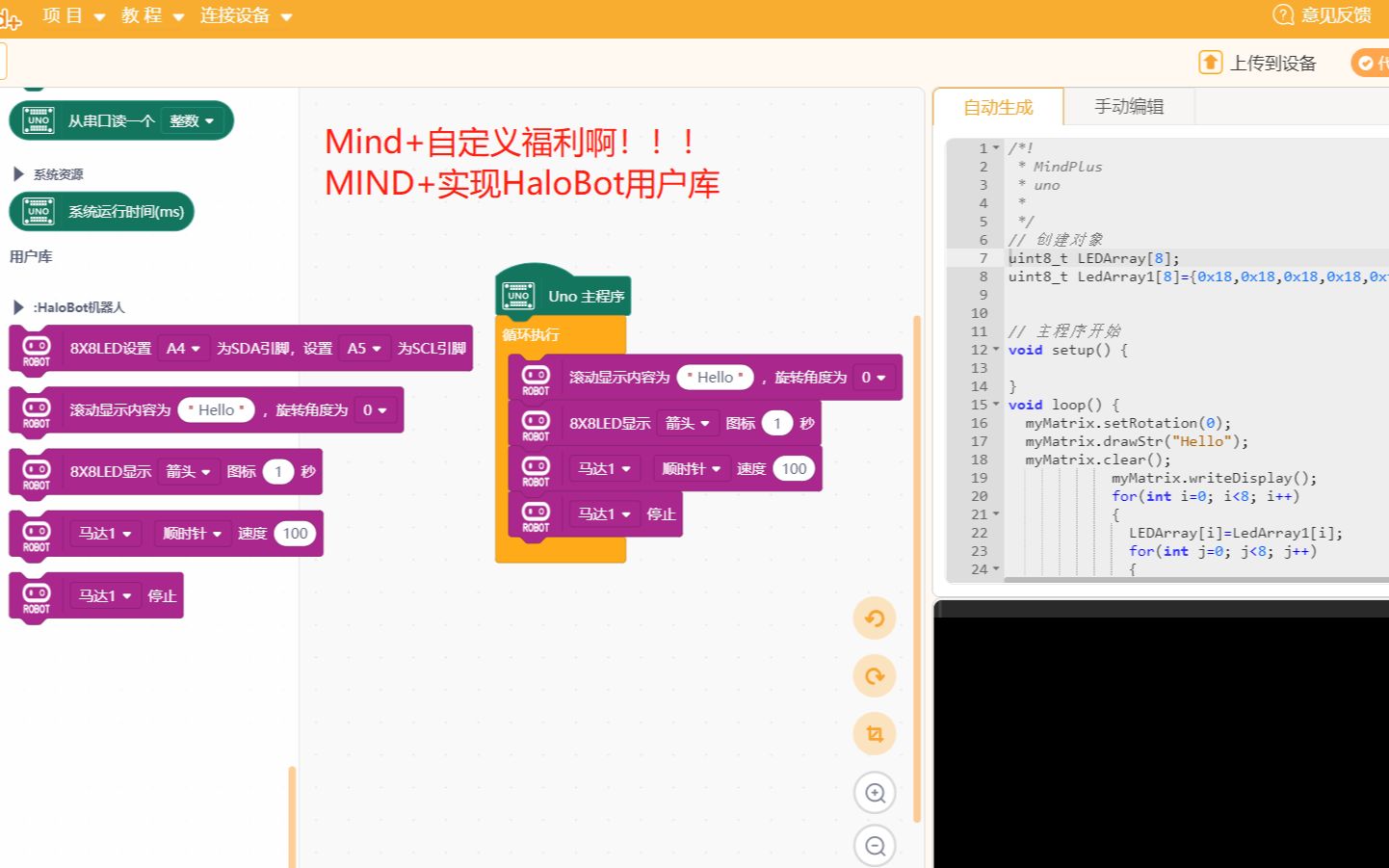Viewport: 1389px width, 868px height.
Task: Click UNO icon on 系统运行时间 block
Action: click(x=39, y=211)
